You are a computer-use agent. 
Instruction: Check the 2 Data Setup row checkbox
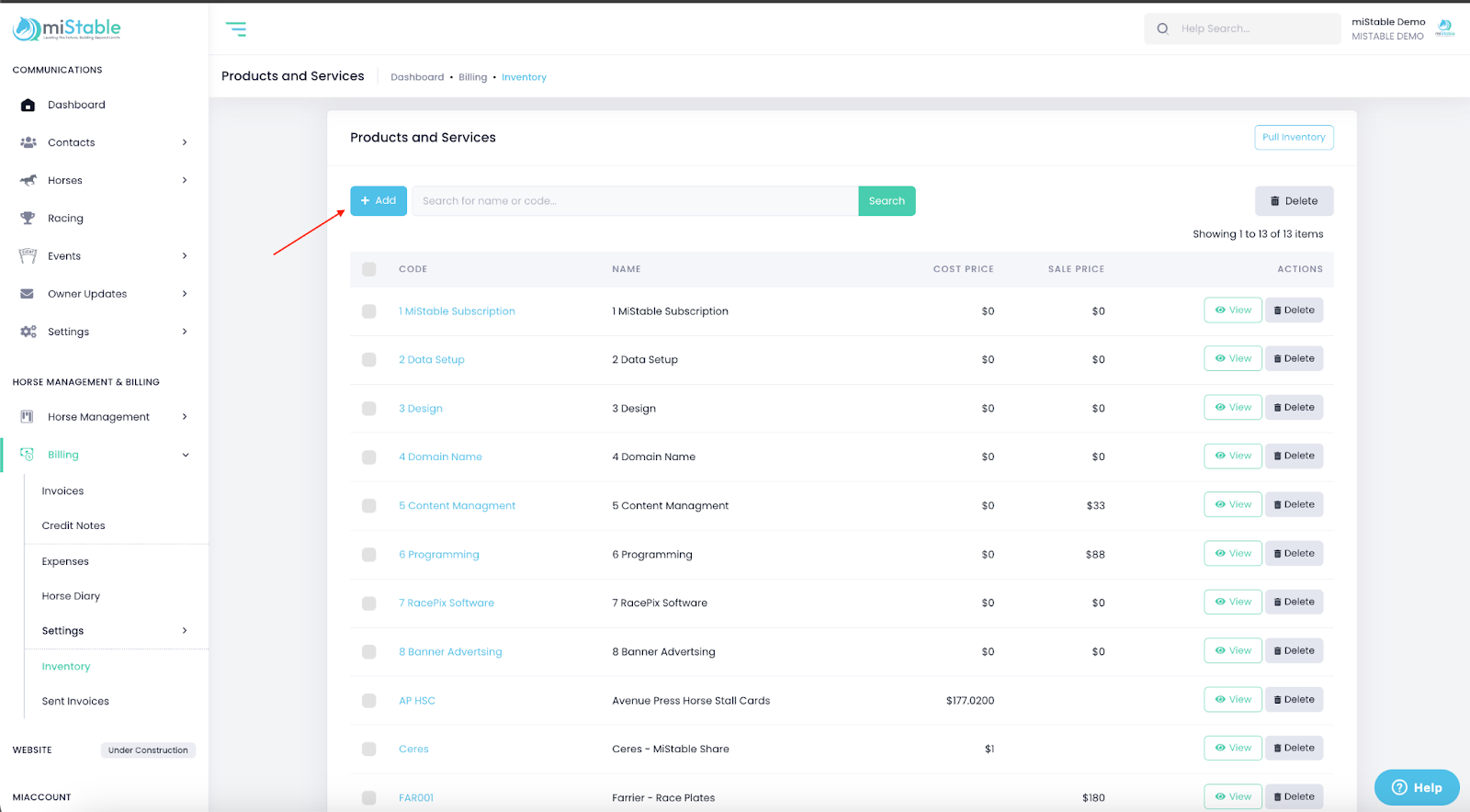(x=369, y=360)
